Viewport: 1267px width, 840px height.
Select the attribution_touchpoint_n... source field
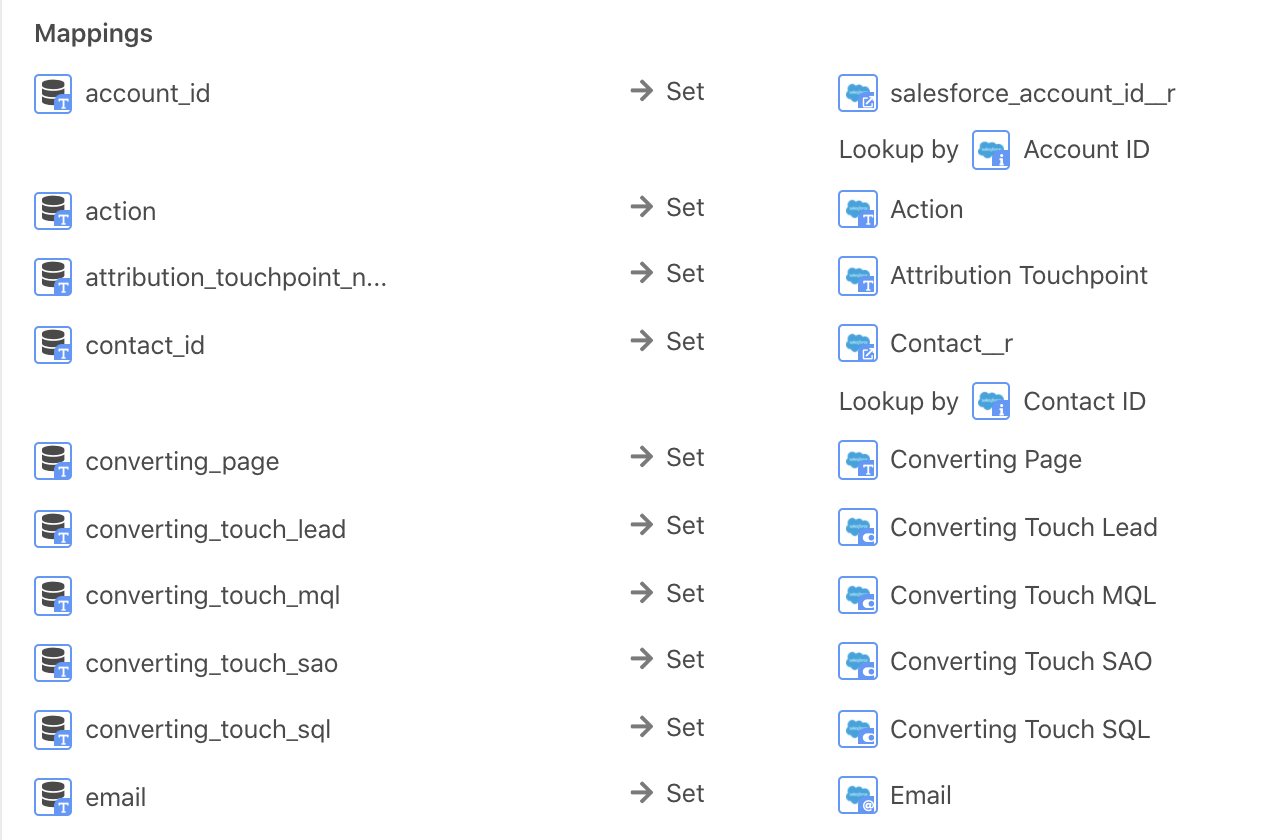pos(236,277)
